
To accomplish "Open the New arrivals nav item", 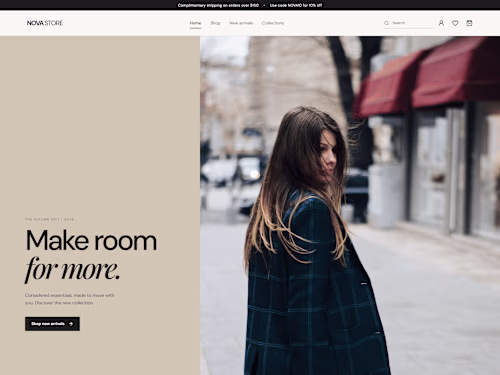I will click(x=241, y=23).
